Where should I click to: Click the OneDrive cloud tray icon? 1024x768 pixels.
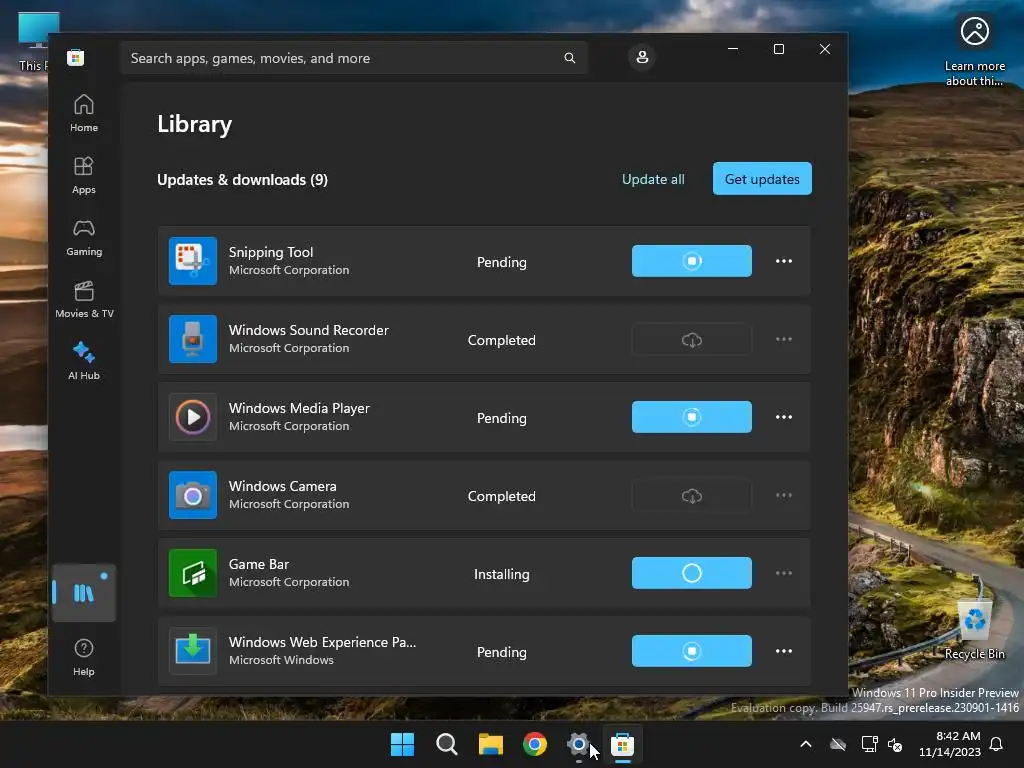(x=838, y=744)
